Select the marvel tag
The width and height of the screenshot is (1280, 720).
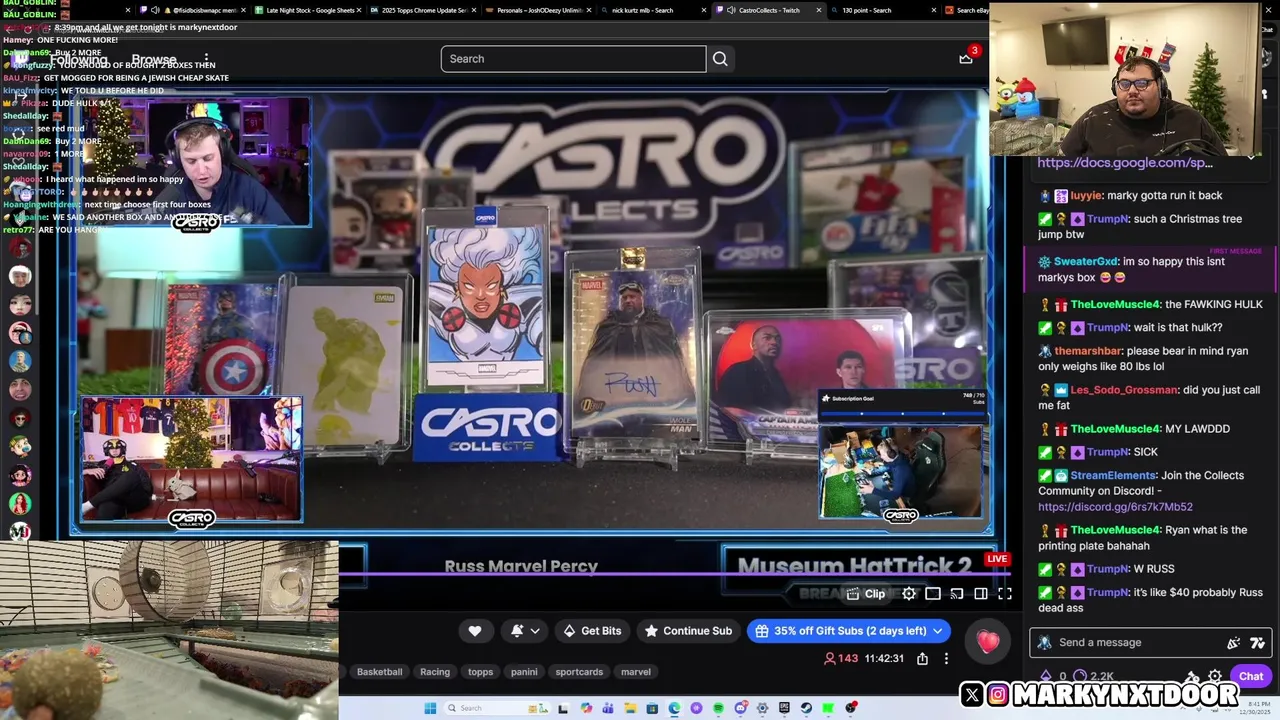tap(636, 672)
